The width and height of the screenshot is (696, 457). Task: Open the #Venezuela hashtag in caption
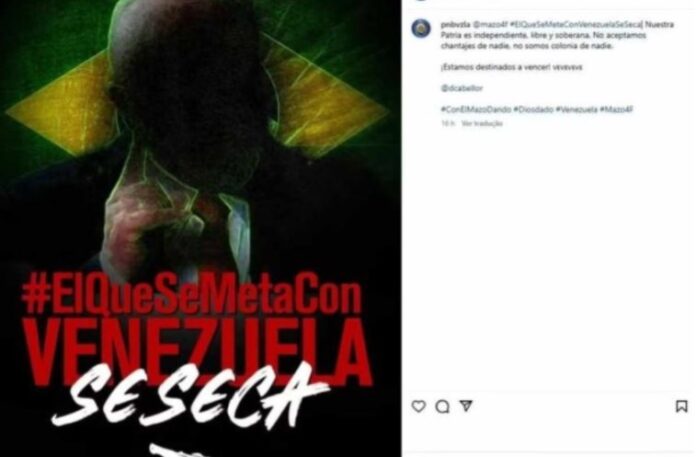(577, 110)
